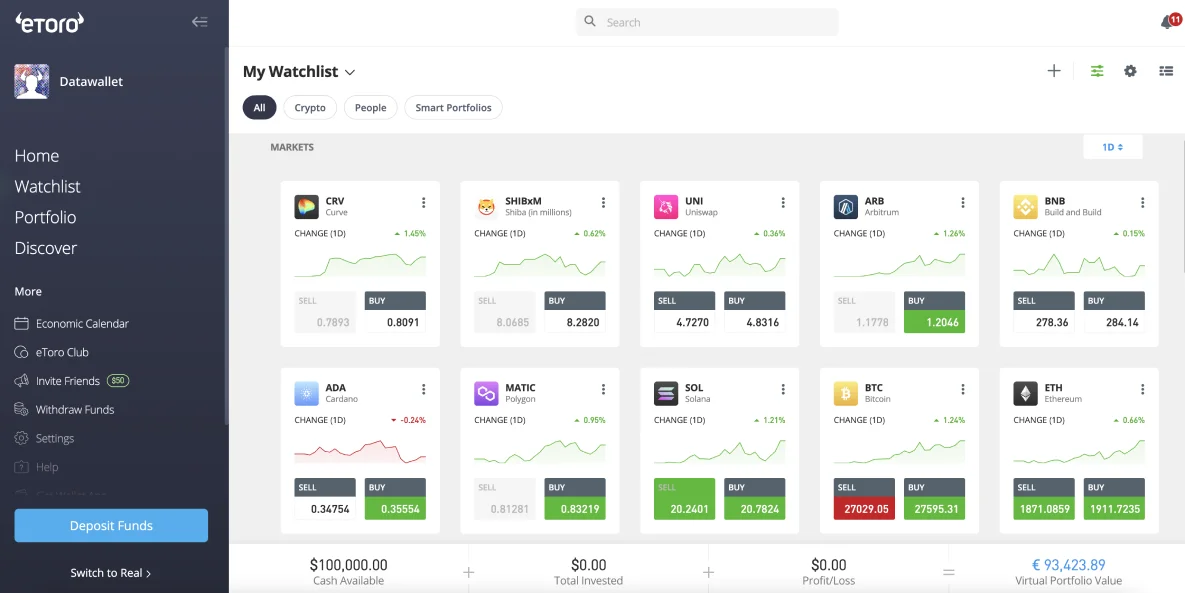1185x593 pixels.
Task: Click the Datawallet profile avatar
Action: (32, 82)
